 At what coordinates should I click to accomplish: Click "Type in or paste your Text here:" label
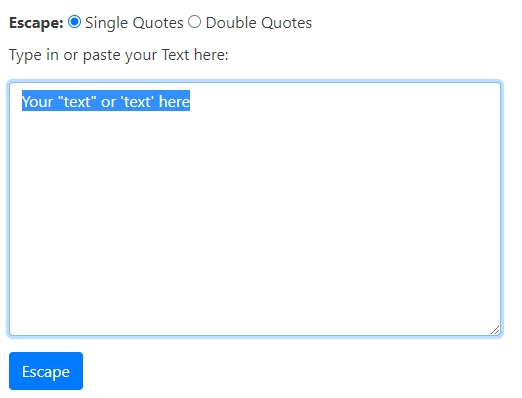(x=119, y=55)
